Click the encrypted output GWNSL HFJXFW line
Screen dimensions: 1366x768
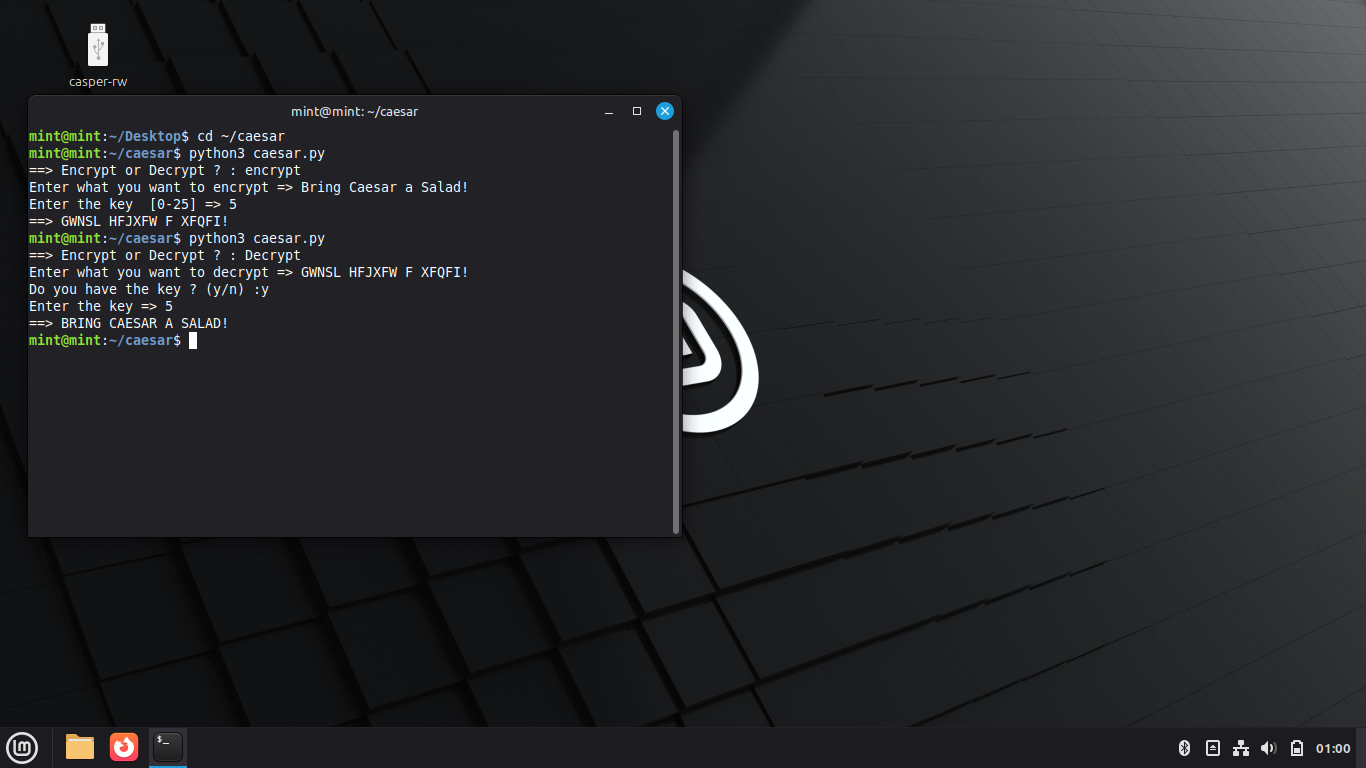coord(145,221)
